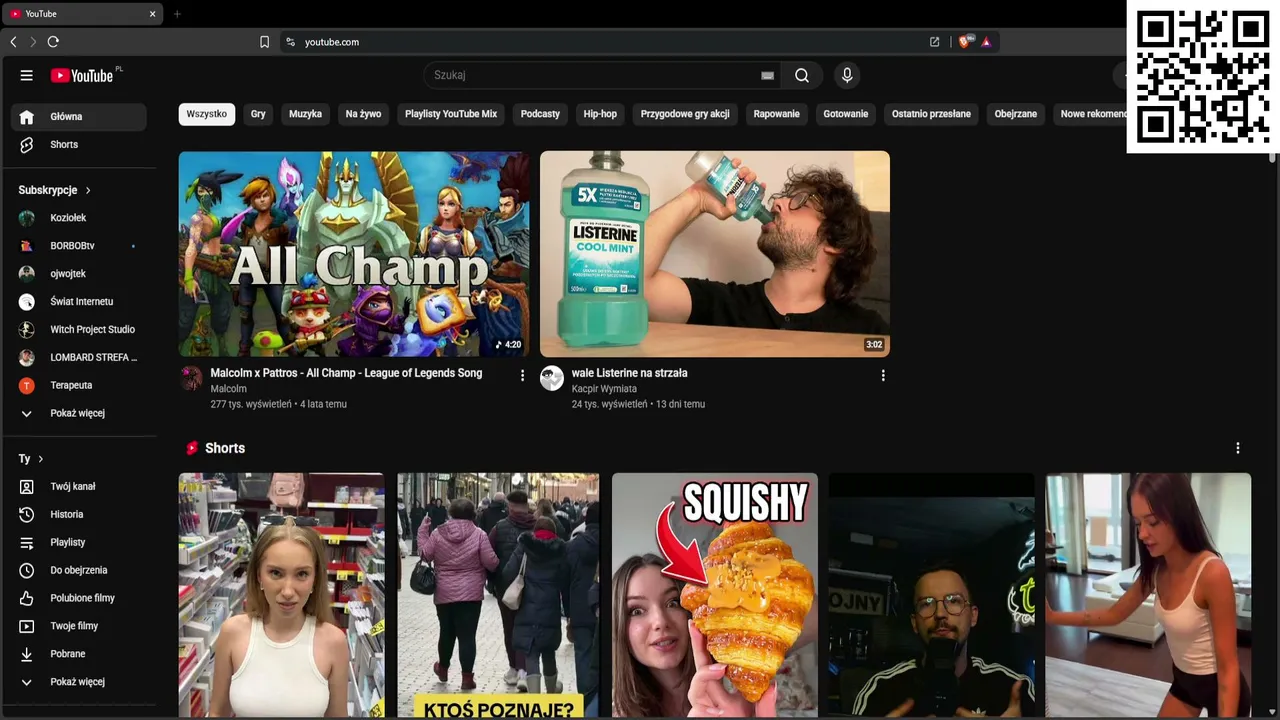Select the Gotowanie chip
This screenshot has width=1280, height=720.
pyautogui.click(x=846, y=114)
